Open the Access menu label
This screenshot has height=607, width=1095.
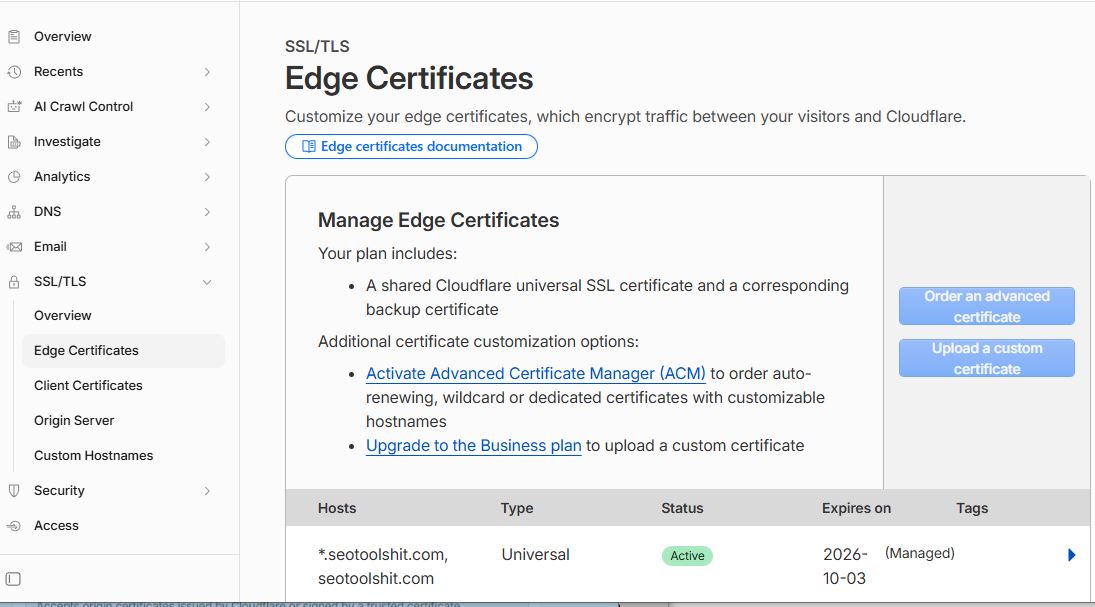pos(56,525)
